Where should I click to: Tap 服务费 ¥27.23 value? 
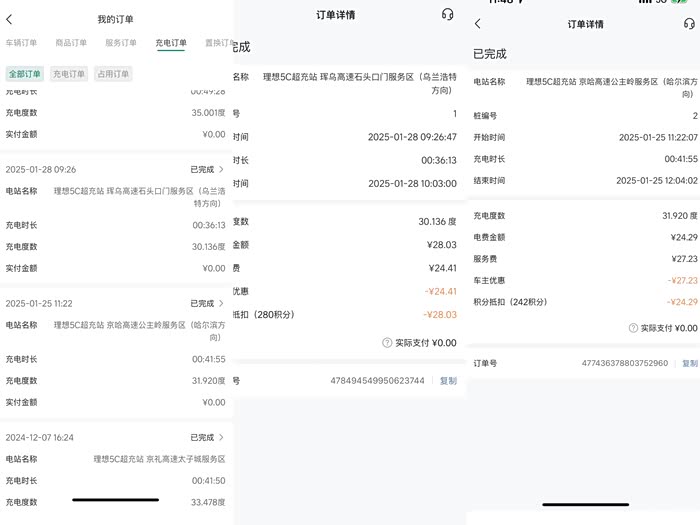(x=684, y=259)
